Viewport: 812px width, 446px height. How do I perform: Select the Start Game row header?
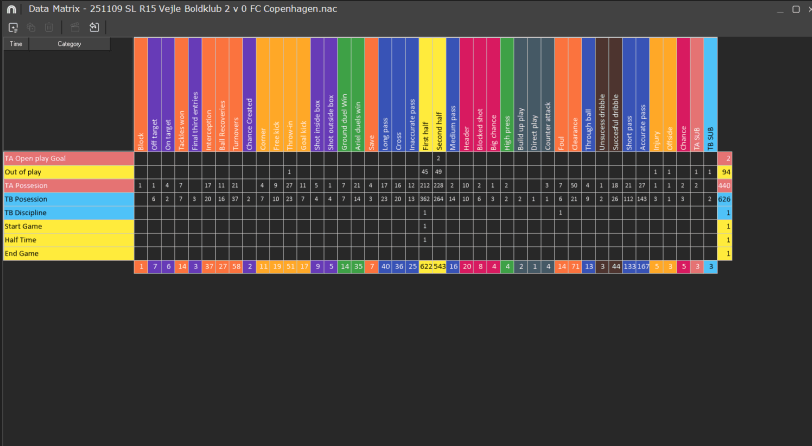[x=69, y=226]
